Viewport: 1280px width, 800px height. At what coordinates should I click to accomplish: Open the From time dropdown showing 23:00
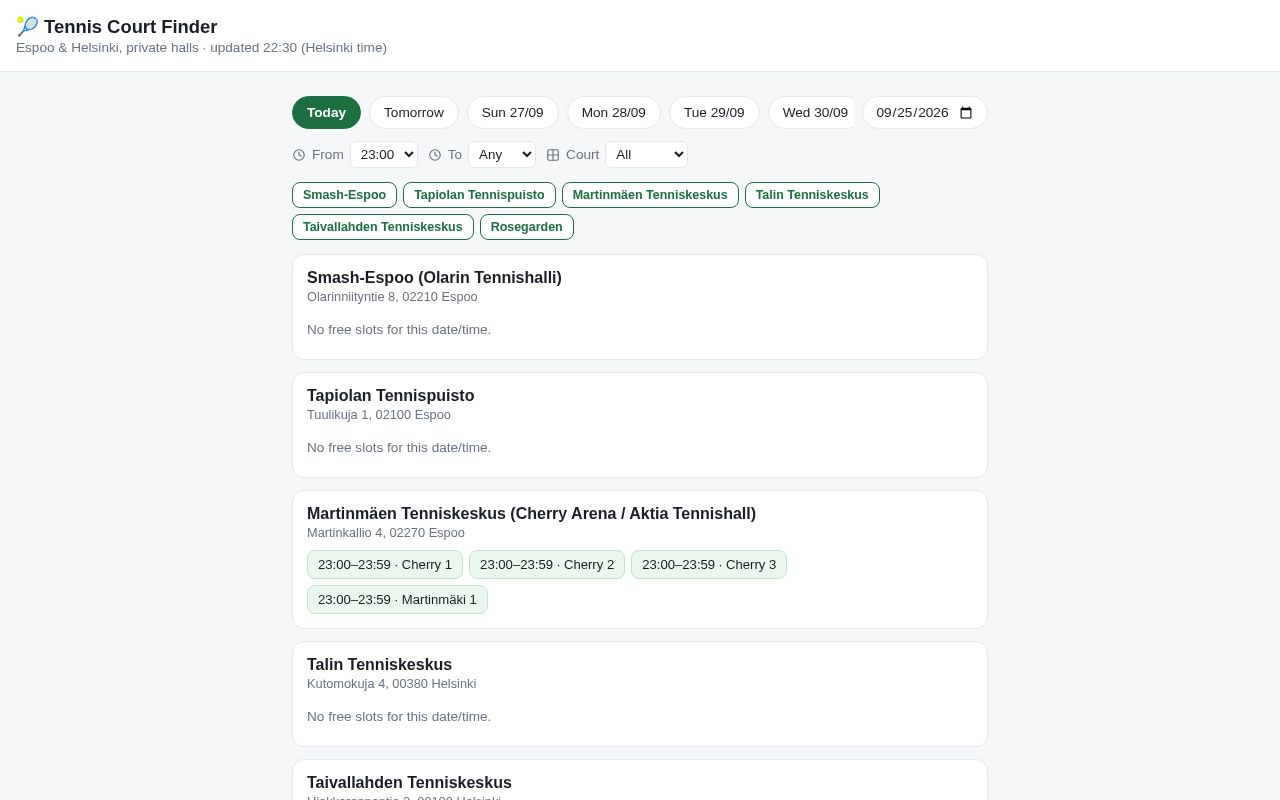[x=384, y=155]
